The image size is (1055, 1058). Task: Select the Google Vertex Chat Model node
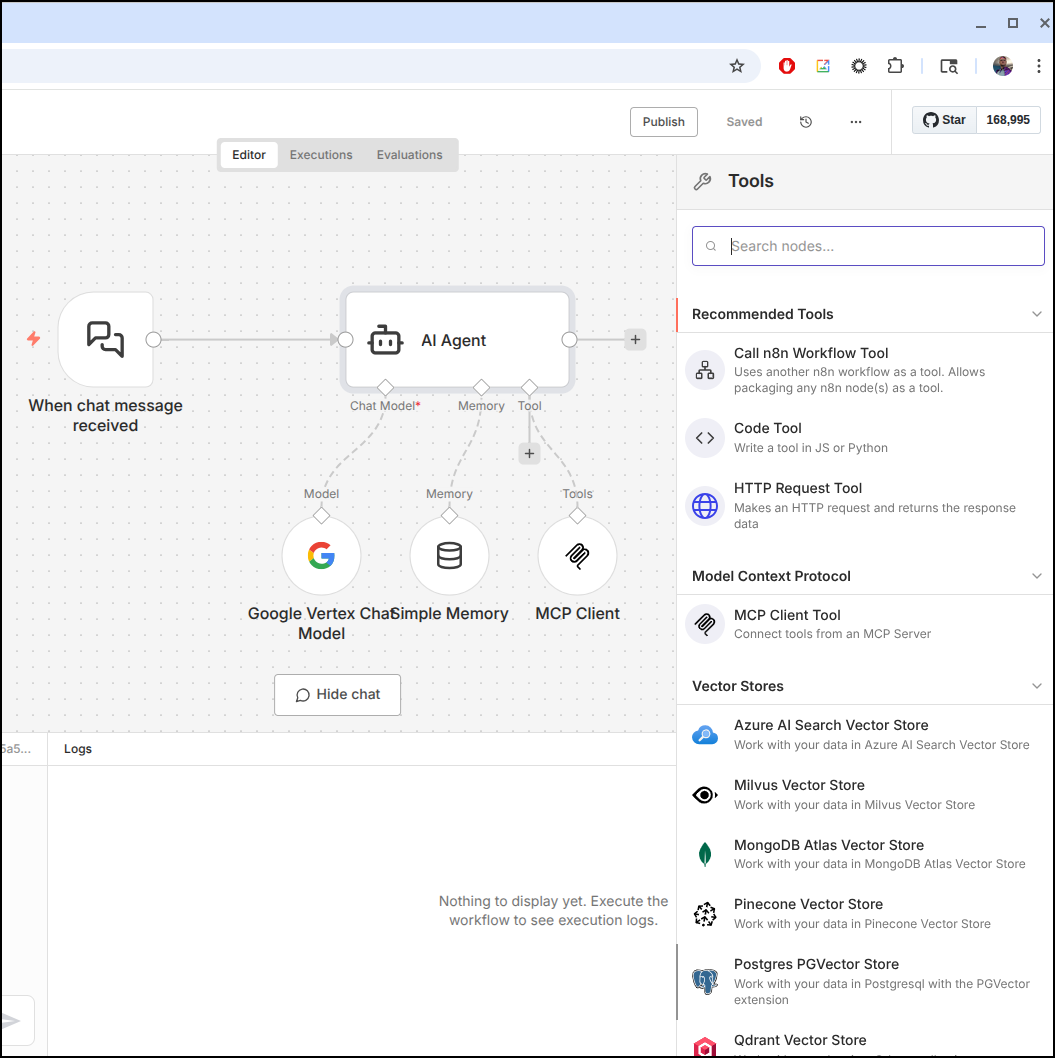pyautogui.click(x=321, y=556)
